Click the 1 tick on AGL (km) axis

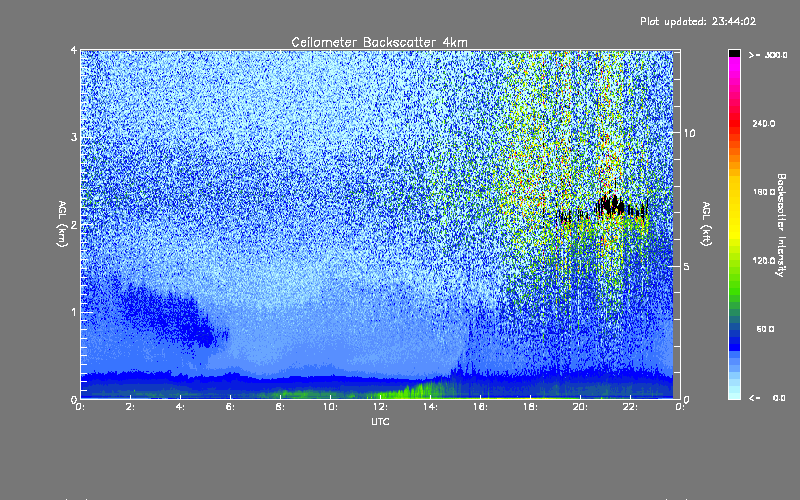tap(74, 312)
